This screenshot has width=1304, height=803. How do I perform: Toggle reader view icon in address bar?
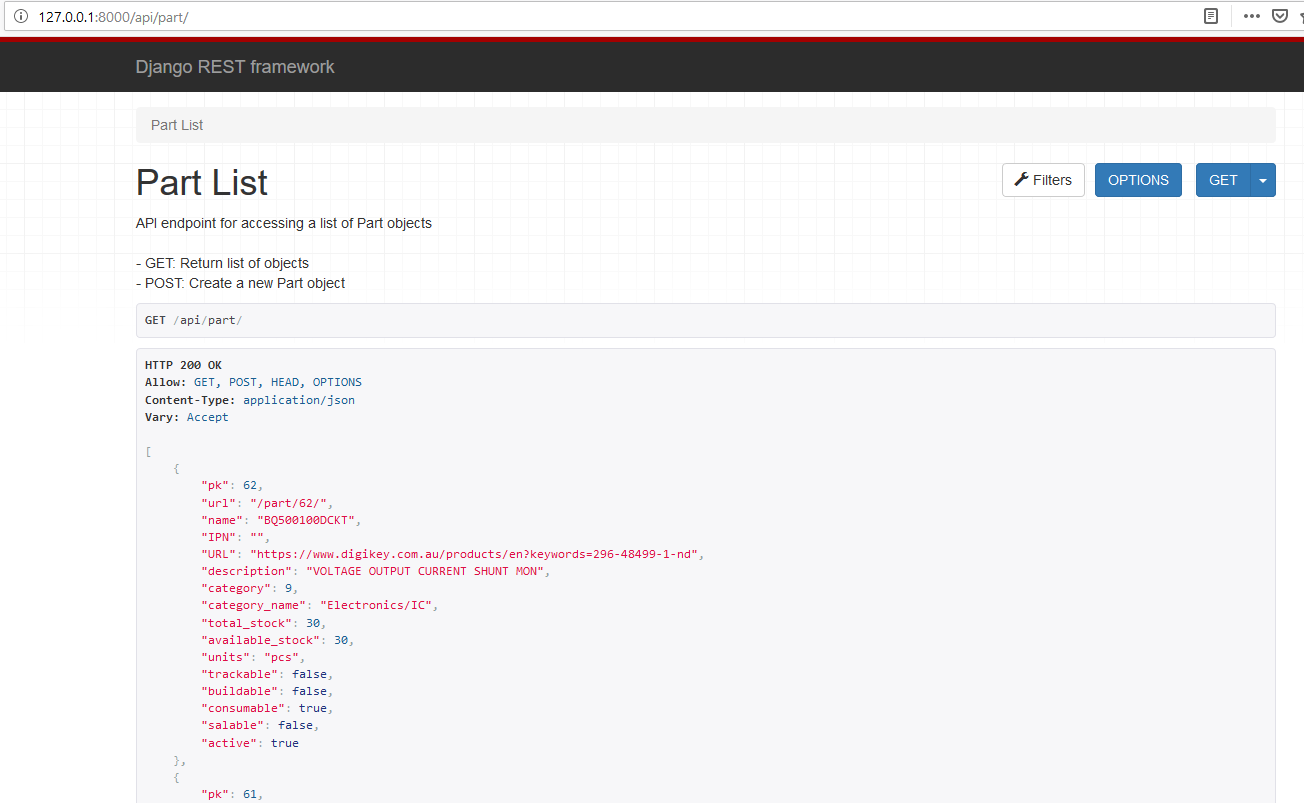[x=1211, y=16]
